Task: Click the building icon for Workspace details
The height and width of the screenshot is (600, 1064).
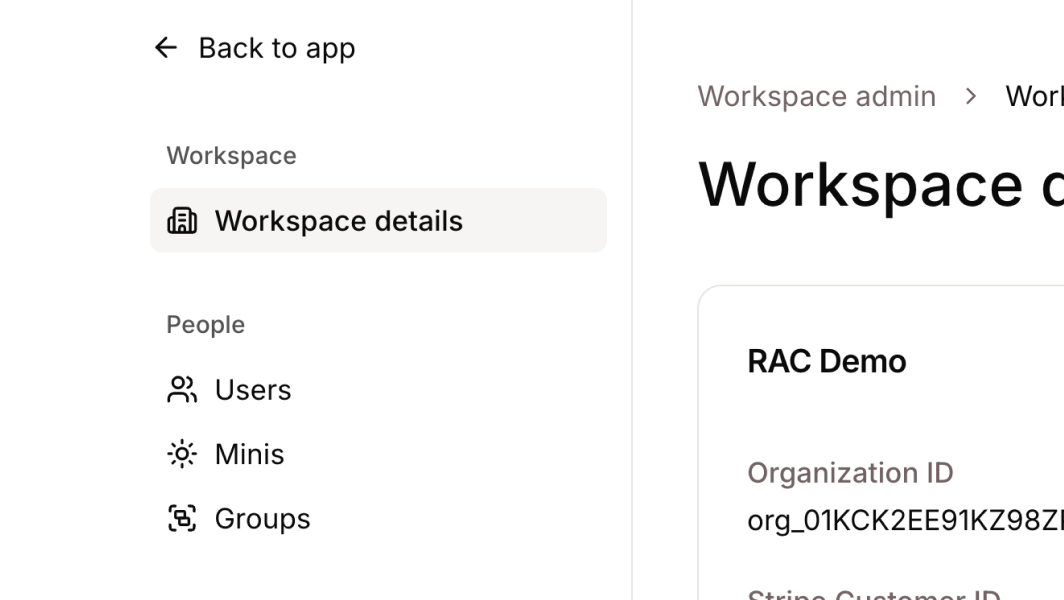Action: click(182, 220)
